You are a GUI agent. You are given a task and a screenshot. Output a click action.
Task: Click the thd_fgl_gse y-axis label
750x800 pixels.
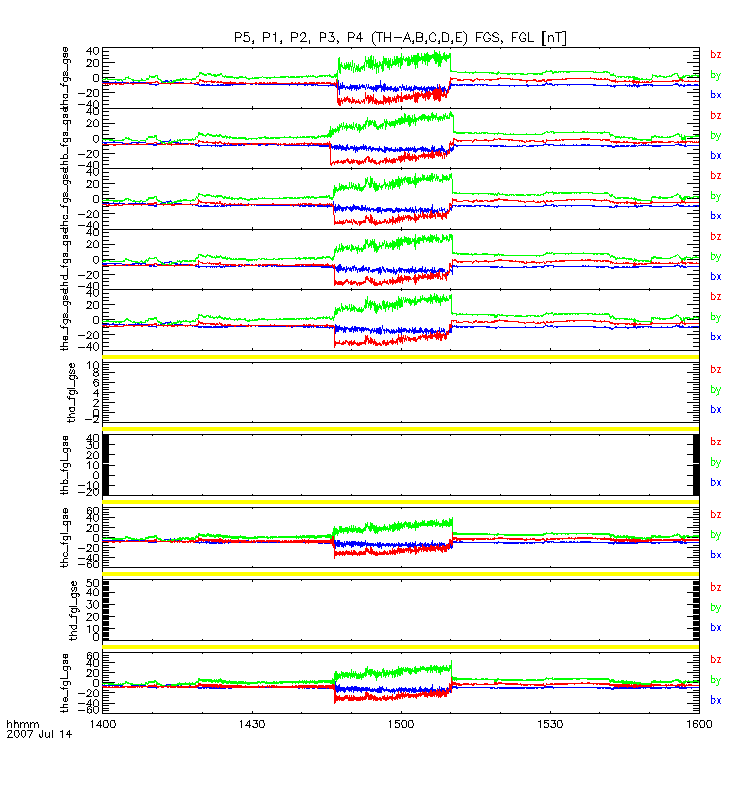tap(73, 610)
